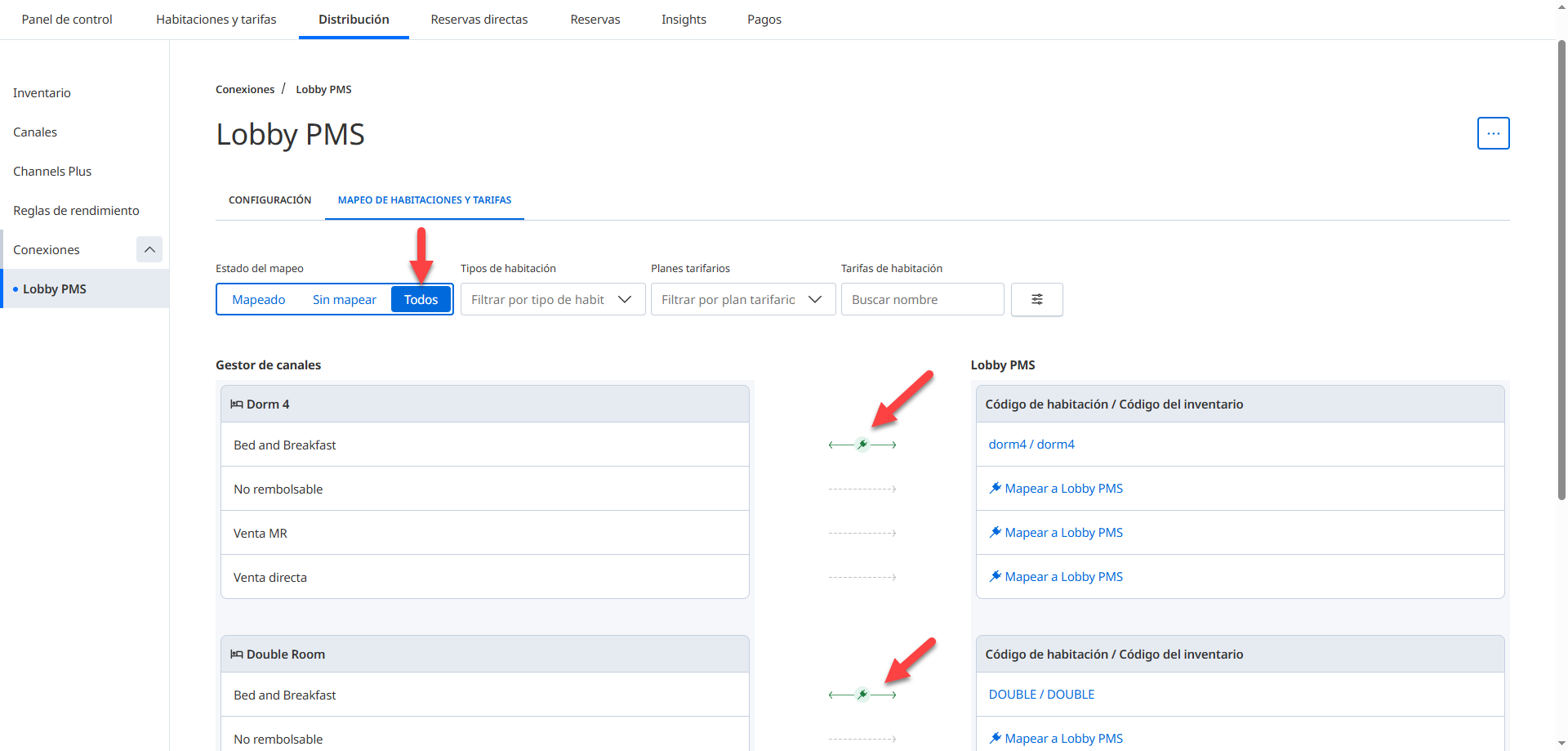1568x751 pixels.
Task: Open the Insights menu
Action: point(684,20)
